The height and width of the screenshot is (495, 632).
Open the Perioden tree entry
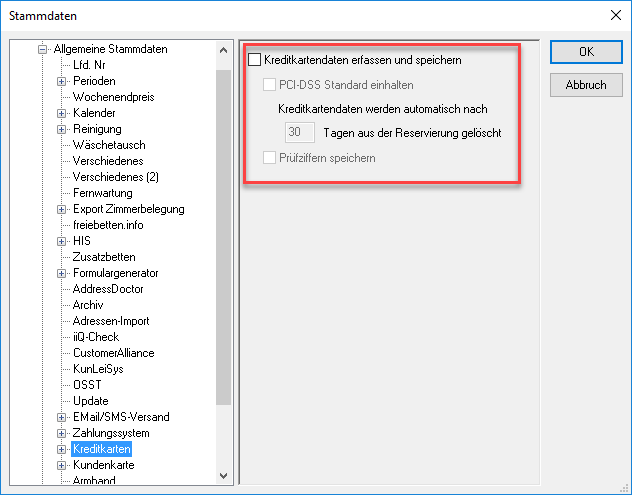click(x=94, y=81)
